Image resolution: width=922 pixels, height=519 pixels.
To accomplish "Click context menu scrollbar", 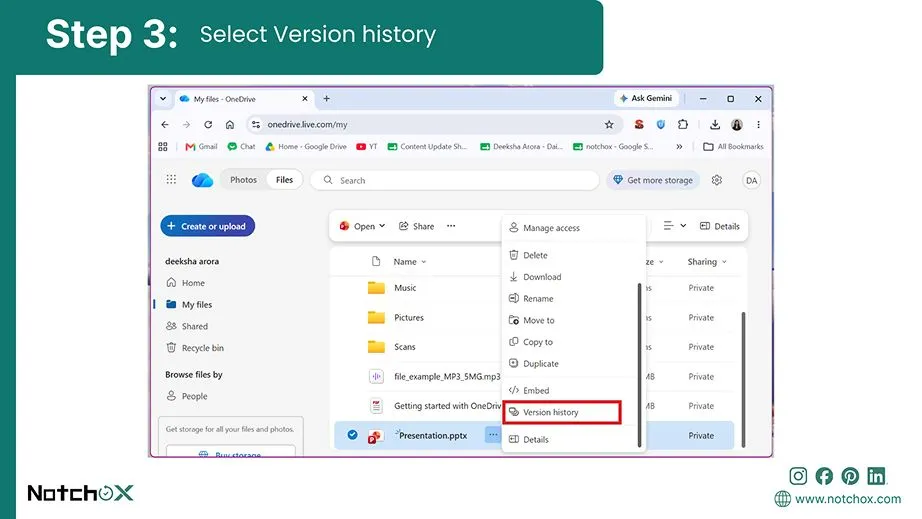I will point(639,364).
